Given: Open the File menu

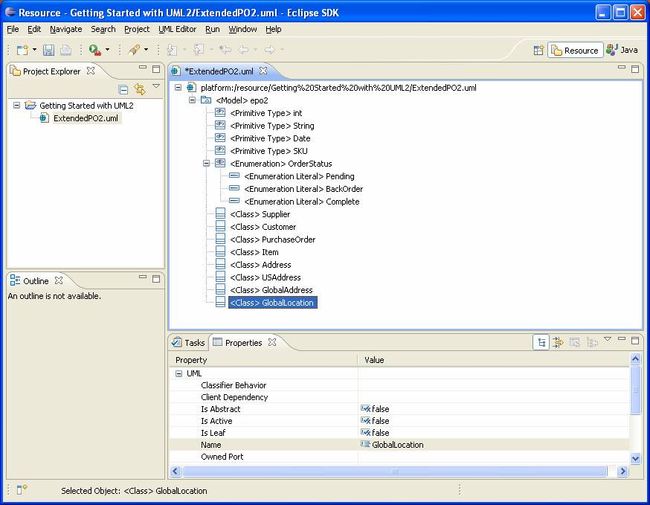Looking at the screenshot, I should pyautogui.click(x=13, y=29).
